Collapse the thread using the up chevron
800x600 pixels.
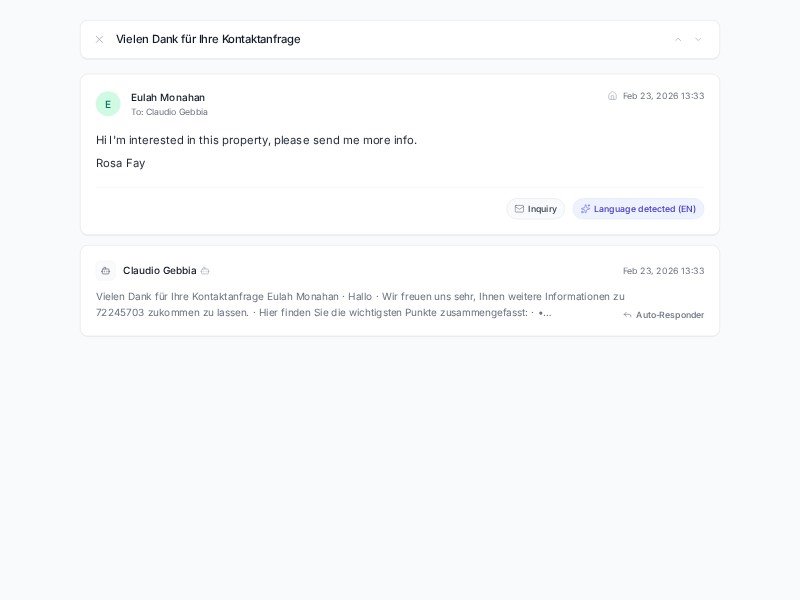point(679,39)
